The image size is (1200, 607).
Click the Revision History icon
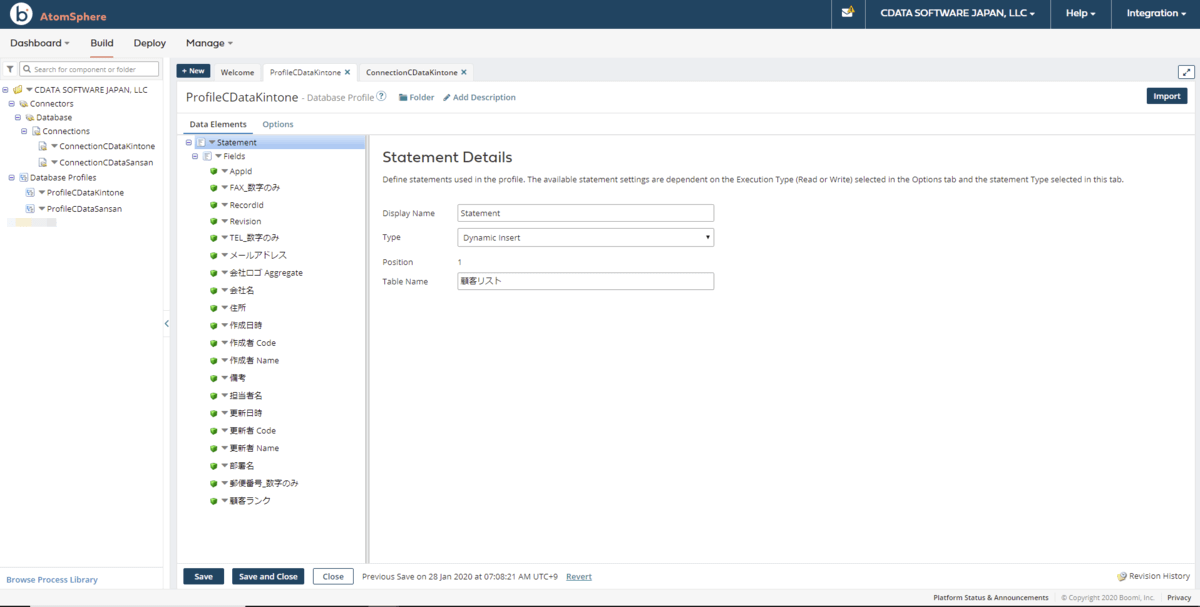click(1122, 576)
